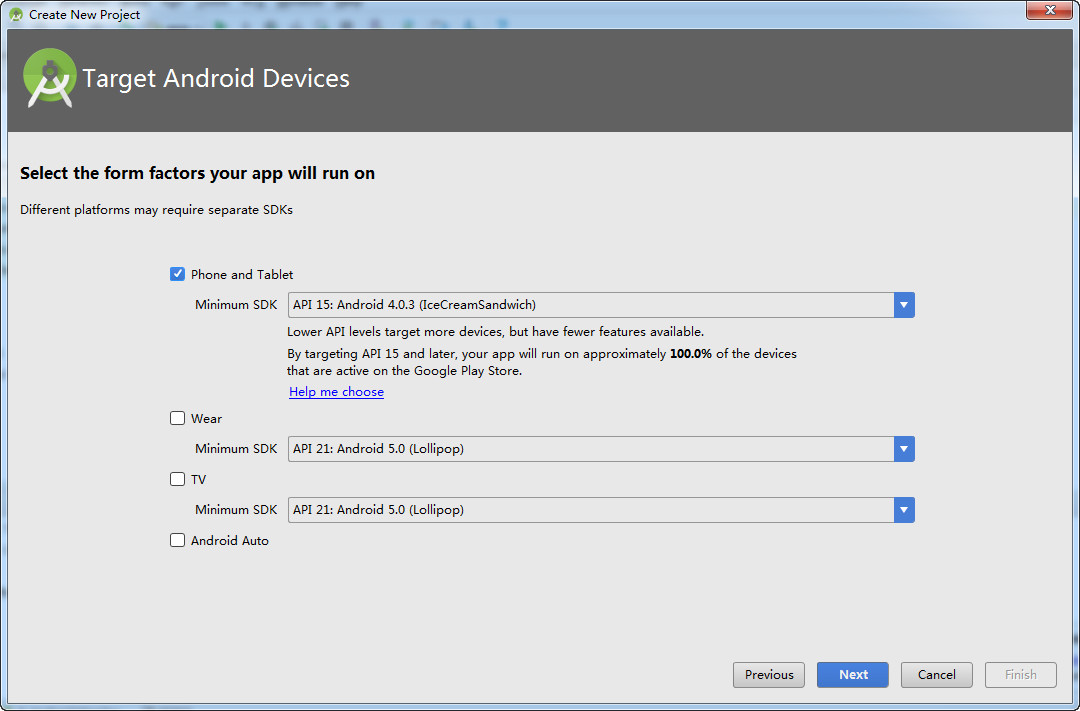This screenshot has width=1080, height=711.
Task: Enable the TV form factor checkbox
Action: [177, 479]
